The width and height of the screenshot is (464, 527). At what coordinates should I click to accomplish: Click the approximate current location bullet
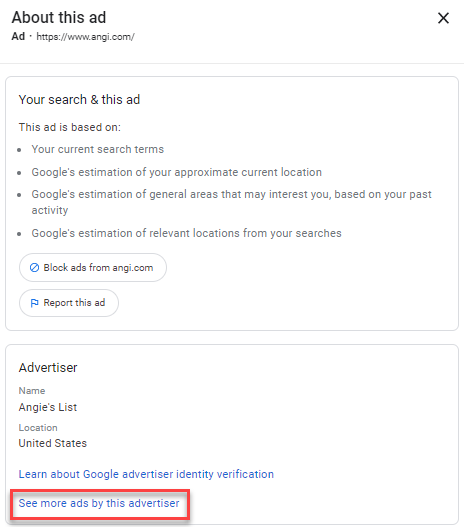click(177, 172)
